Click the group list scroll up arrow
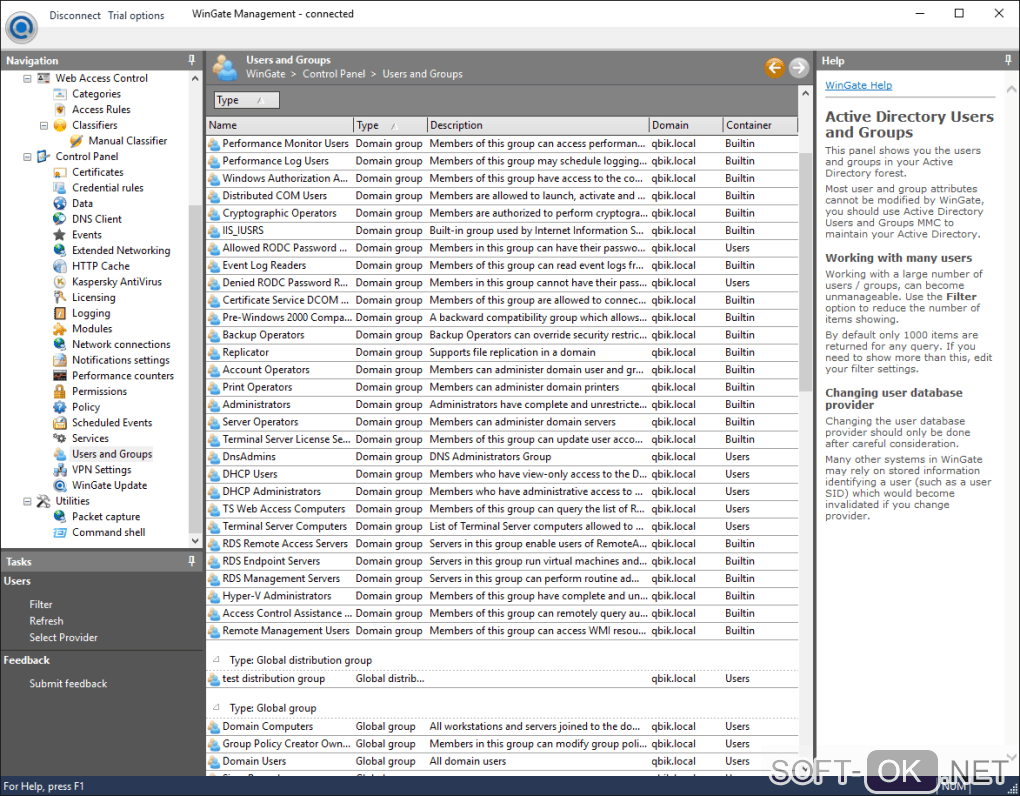Screen dimensions: 1020x796 (x=805, y=94)
